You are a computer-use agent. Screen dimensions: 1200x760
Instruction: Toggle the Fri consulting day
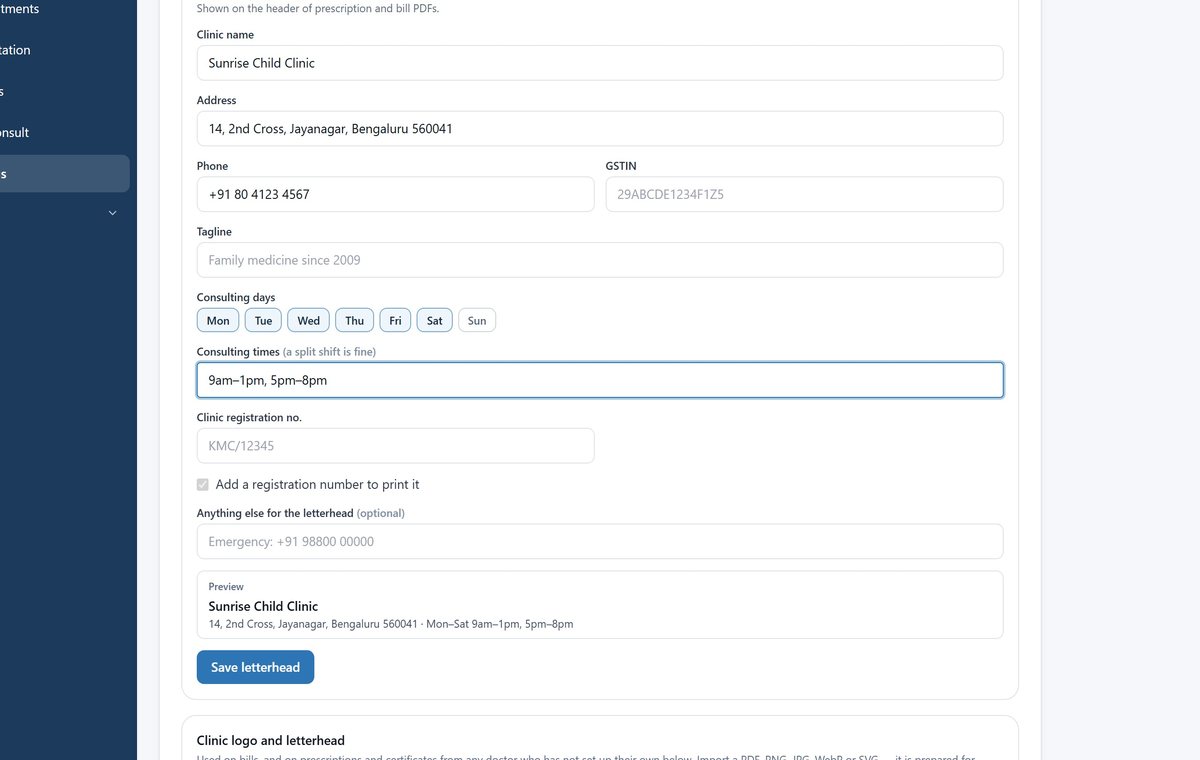tap(396, 320)
